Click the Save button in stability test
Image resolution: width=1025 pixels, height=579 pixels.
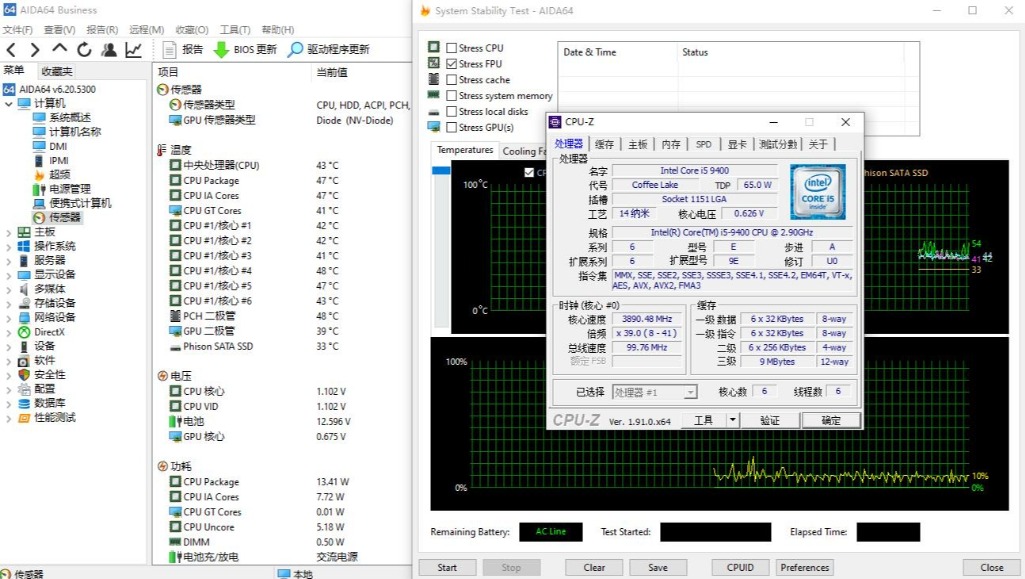[x=658, y=567]
